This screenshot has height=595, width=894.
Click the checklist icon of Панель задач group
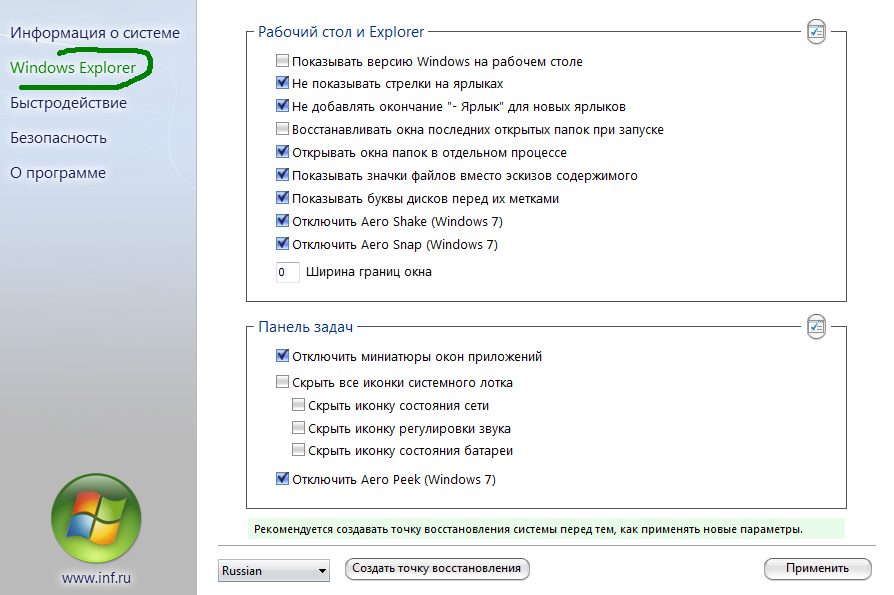point(816,327)
